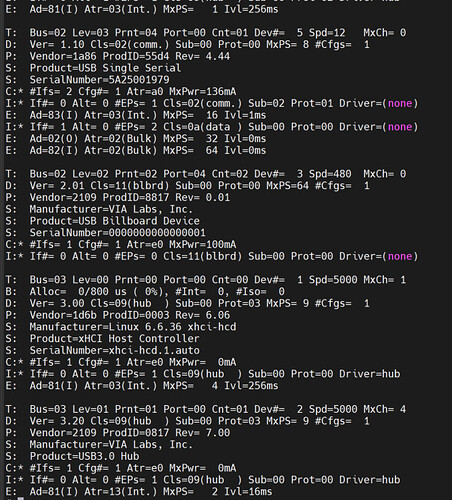Click the Ad=82(I) Bulk endpoint line
Image resolution: width=452 pixels, height=500 pixels.
136,150
